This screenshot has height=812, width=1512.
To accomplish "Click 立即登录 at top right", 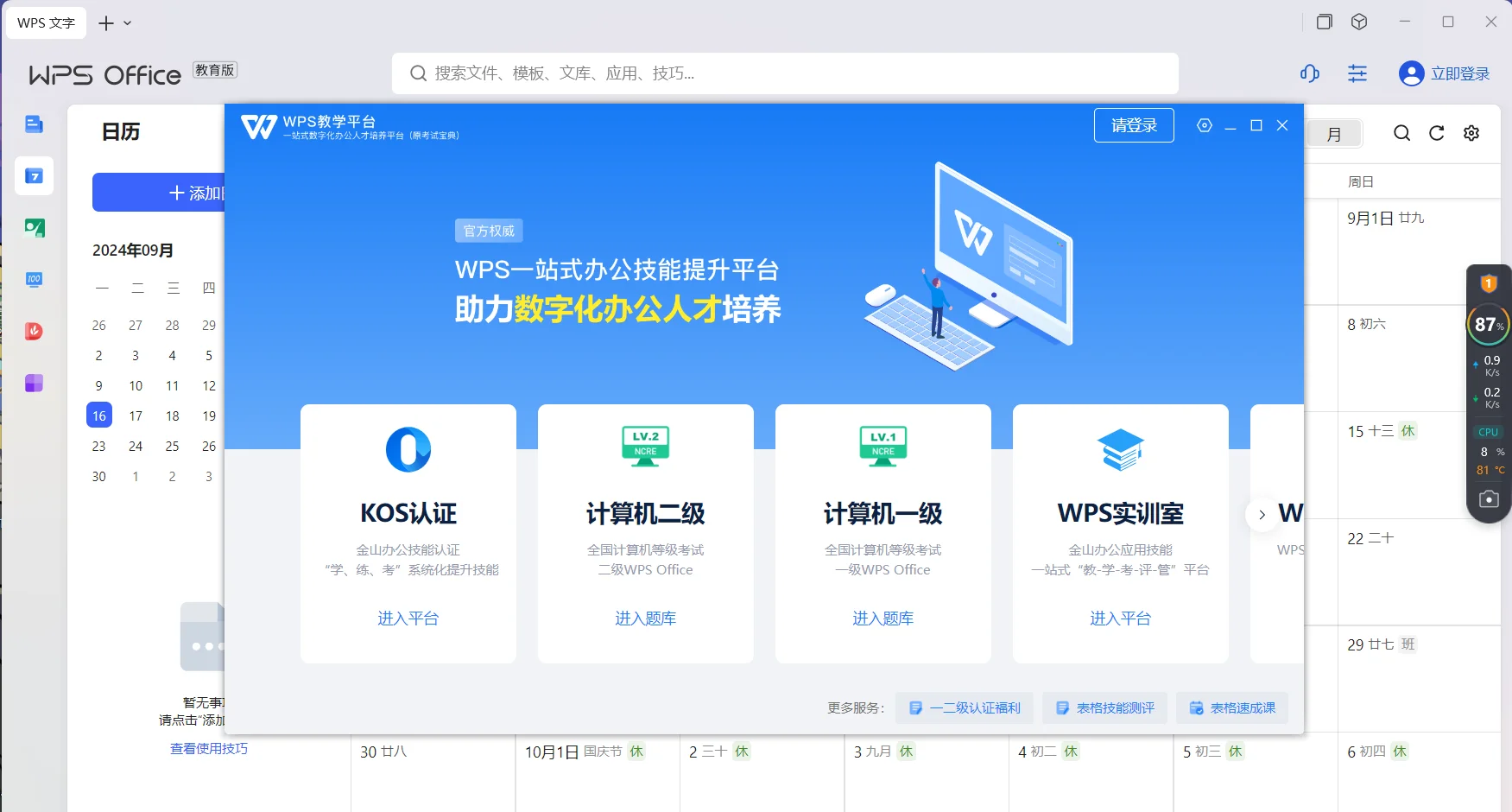I will pos(1460,73).
